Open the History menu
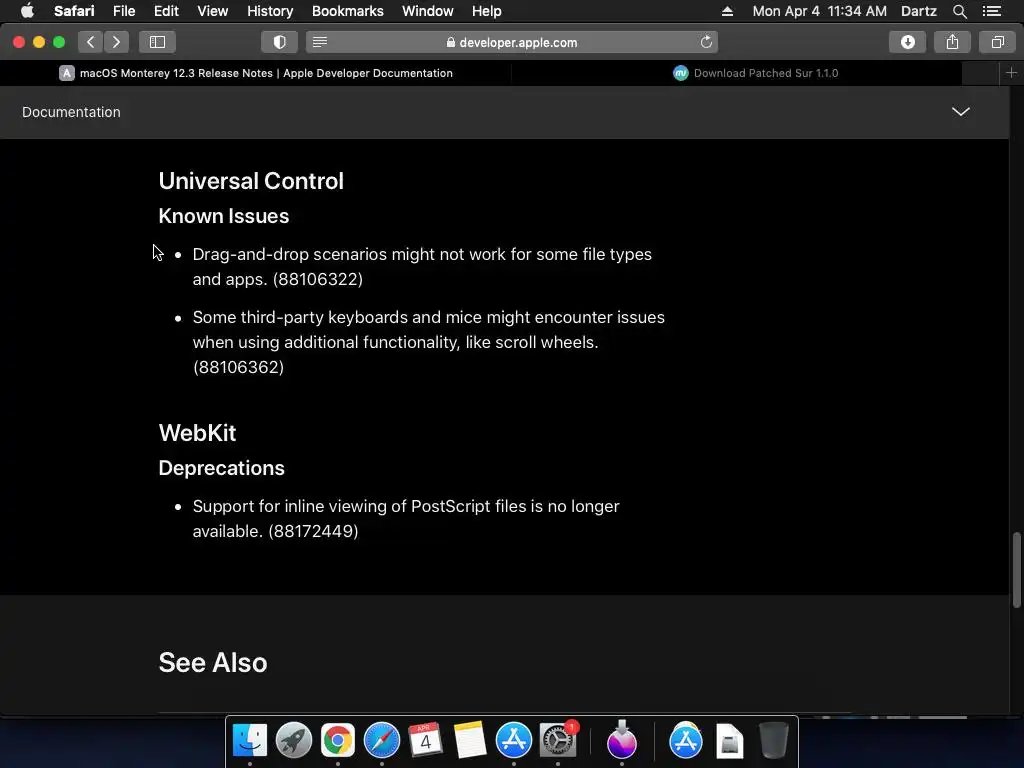Image resolution: width=1024 pixels, height=768 pixels. [270, 11]
